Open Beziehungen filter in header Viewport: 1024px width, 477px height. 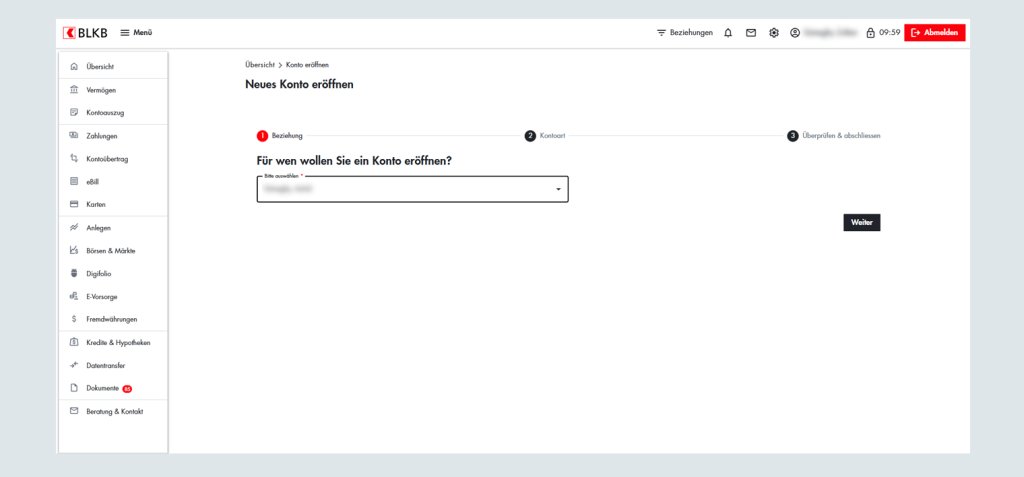(x=684, y=33)
